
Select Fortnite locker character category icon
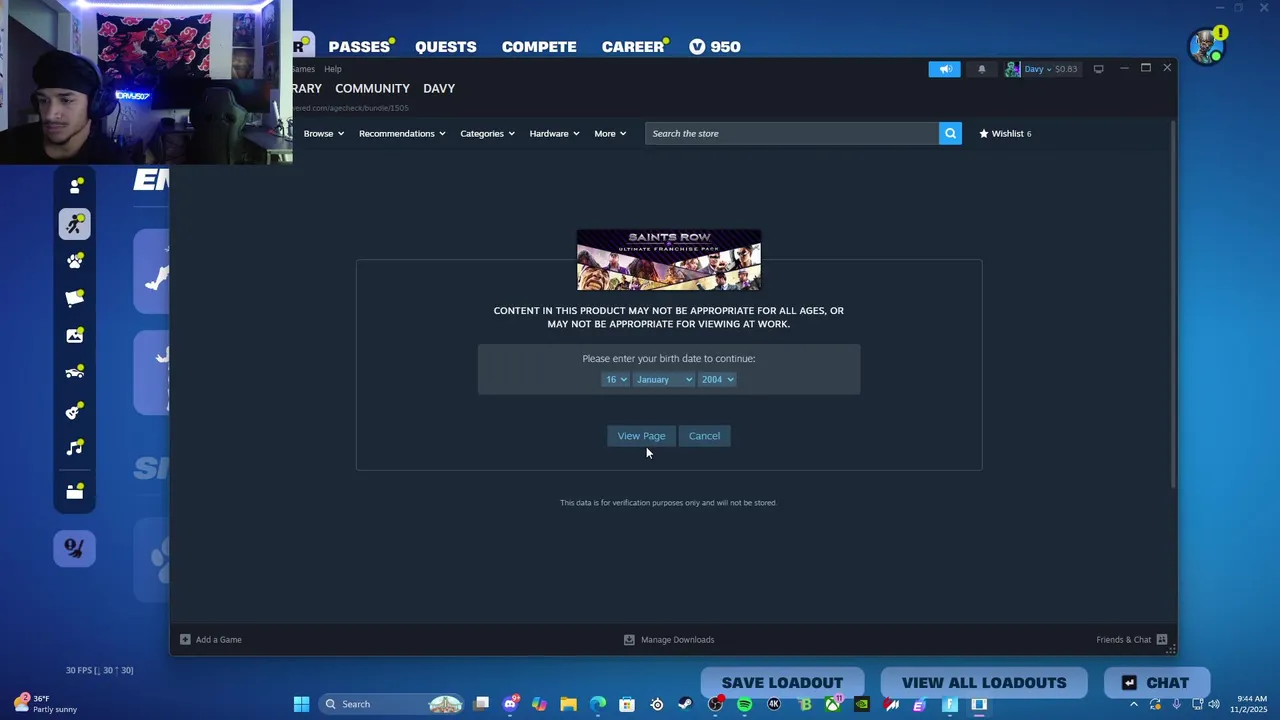[x=75, y=186]
